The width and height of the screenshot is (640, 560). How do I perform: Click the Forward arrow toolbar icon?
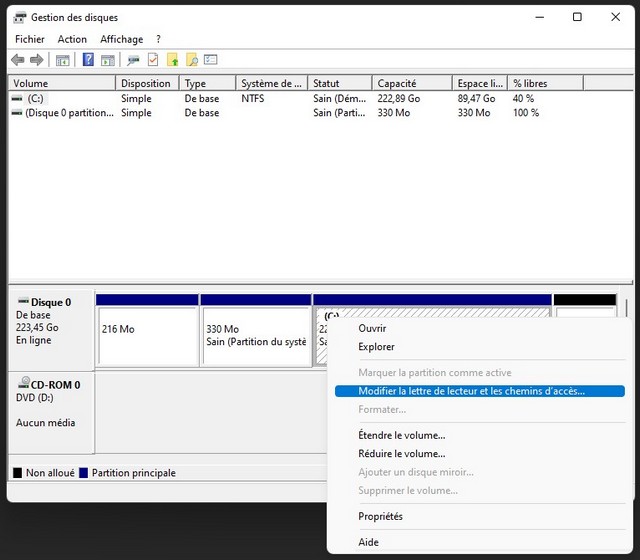pyautogui.click(x=38, y=60)
